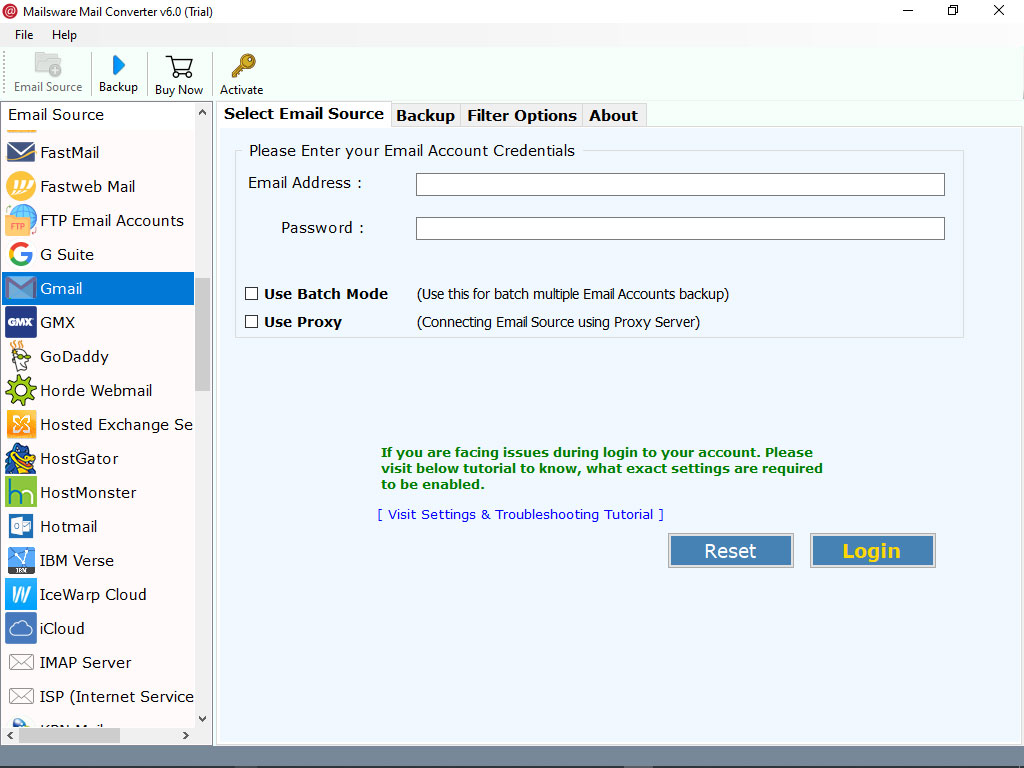
Task: Open the About tab
Action: click(x=613, y=116)
